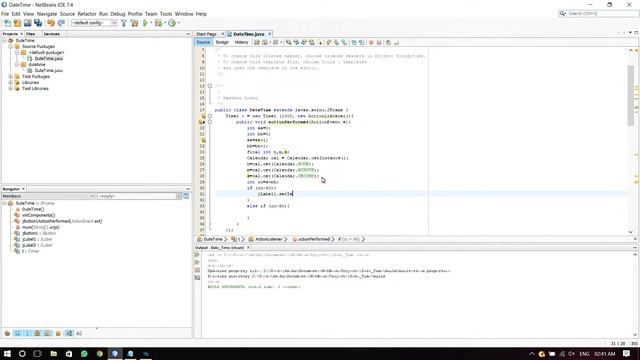Viewport: 640px width, 360px height.
Task: Toggle Fully Qualified Names in Navigator
Action: (x=58, y=333)
